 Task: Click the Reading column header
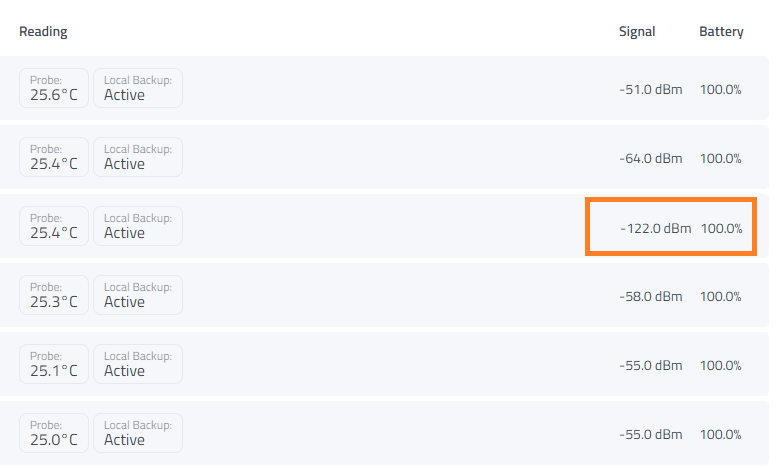click(43, 32)
